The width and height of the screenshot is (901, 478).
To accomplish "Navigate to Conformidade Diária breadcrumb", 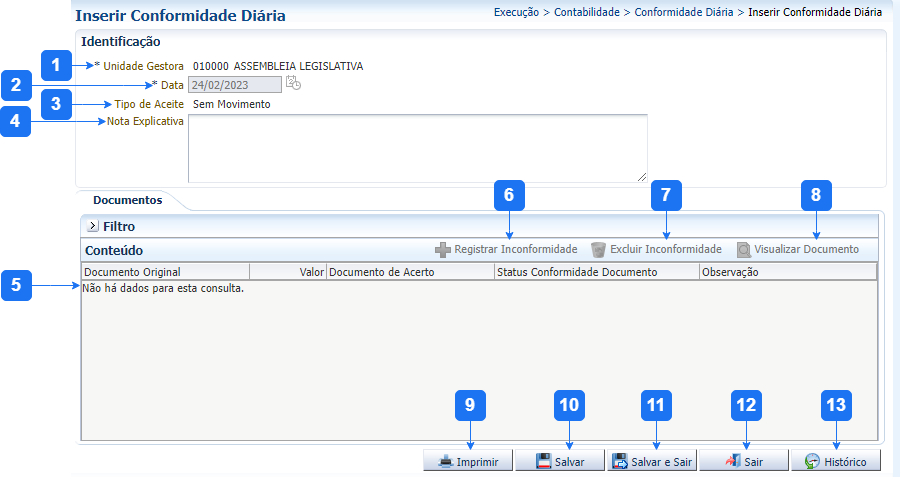I will (684, 13).
